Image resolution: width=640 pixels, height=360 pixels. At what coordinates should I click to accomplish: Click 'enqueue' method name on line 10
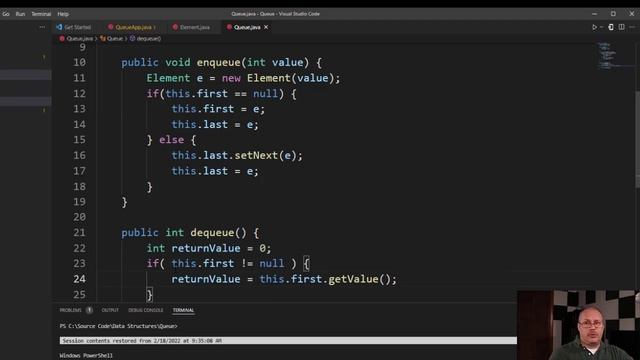click(x=218, y=62)
